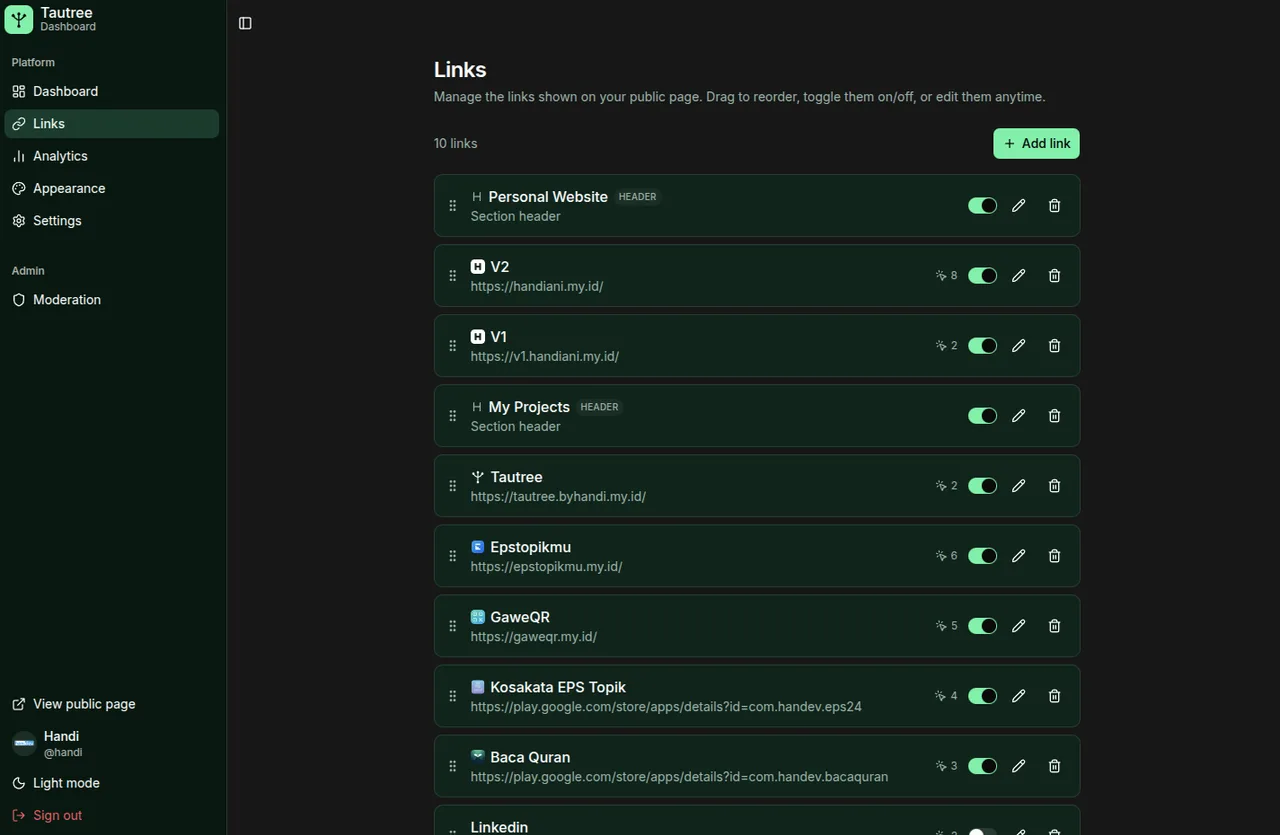1280x835 pixels.
Task: Switch off the Tautree link
Action: click(983, 486)
